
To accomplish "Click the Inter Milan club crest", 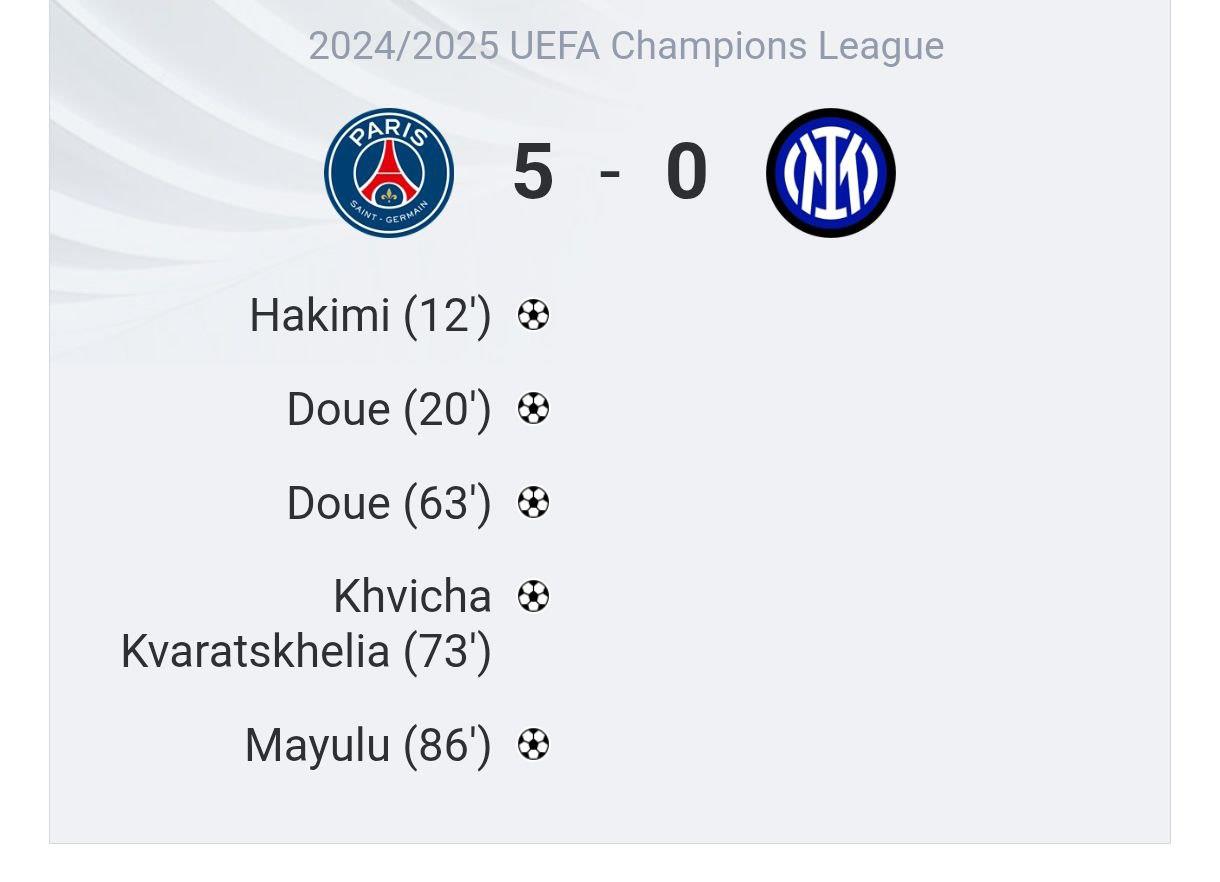I will [x=831, y=173].
